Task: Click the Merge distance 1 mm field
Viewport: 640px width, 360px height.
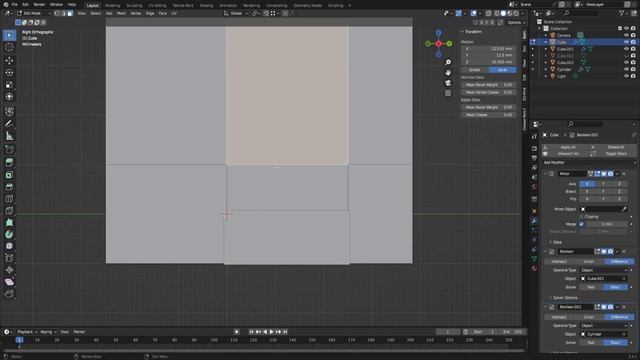Action: [607, 224]
